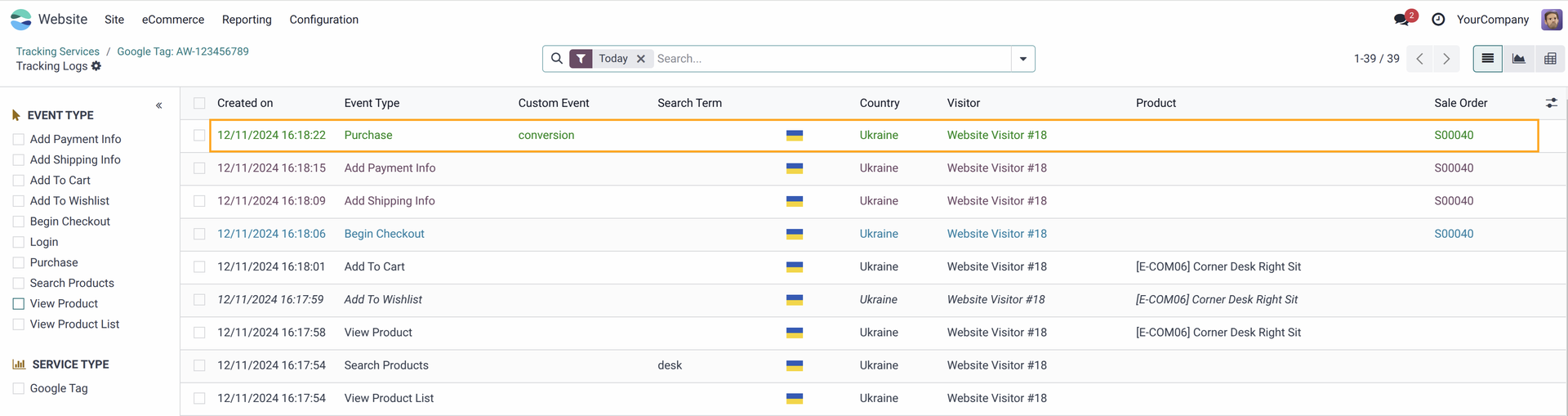This screenshot has width=1568, height=416.
Task: Remove the Today filter facet
Action: 641,59
